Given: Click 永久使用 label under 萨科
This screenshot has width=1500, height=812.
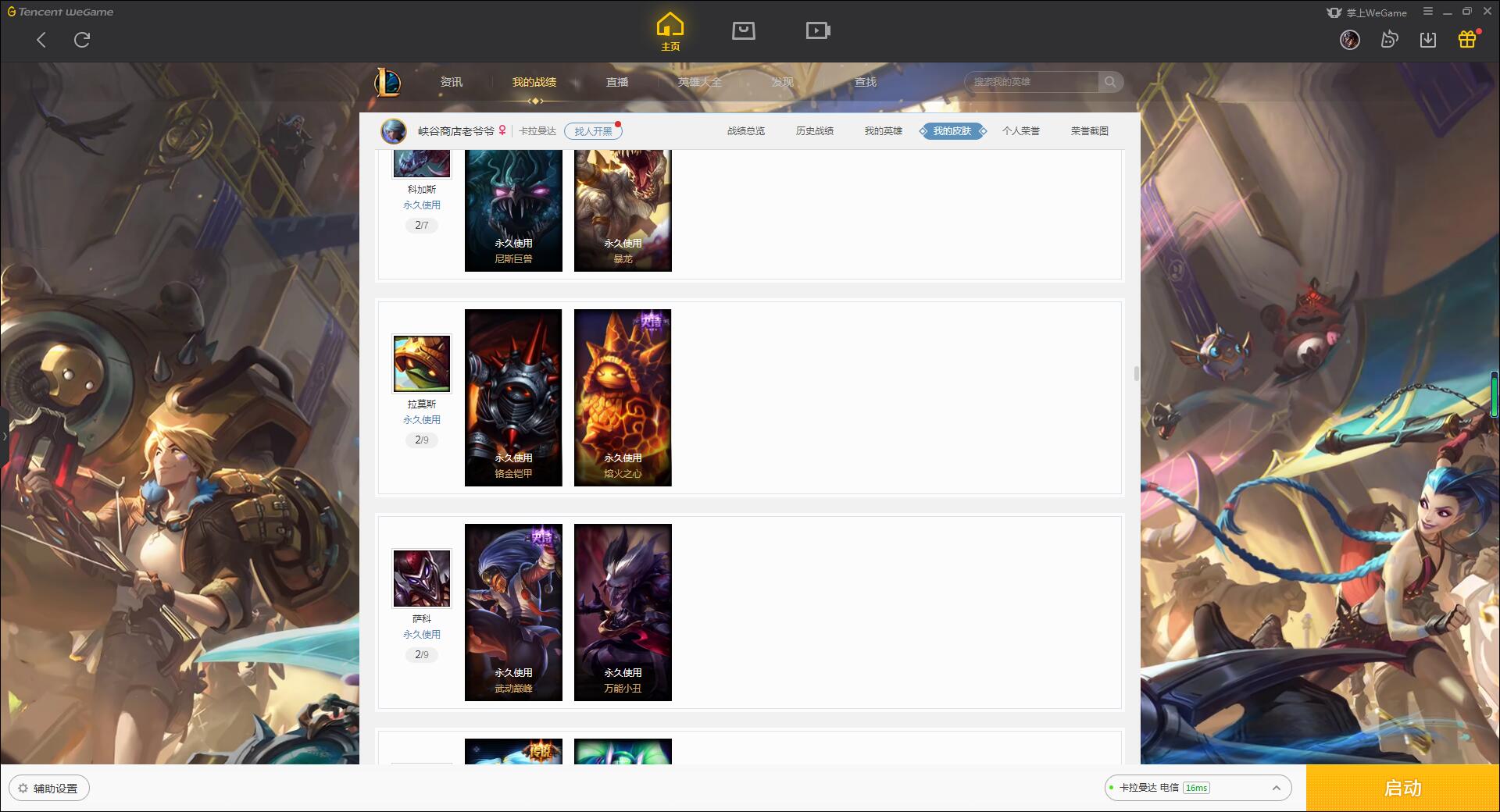Looking at the screenshot, I should pos(422,635).
